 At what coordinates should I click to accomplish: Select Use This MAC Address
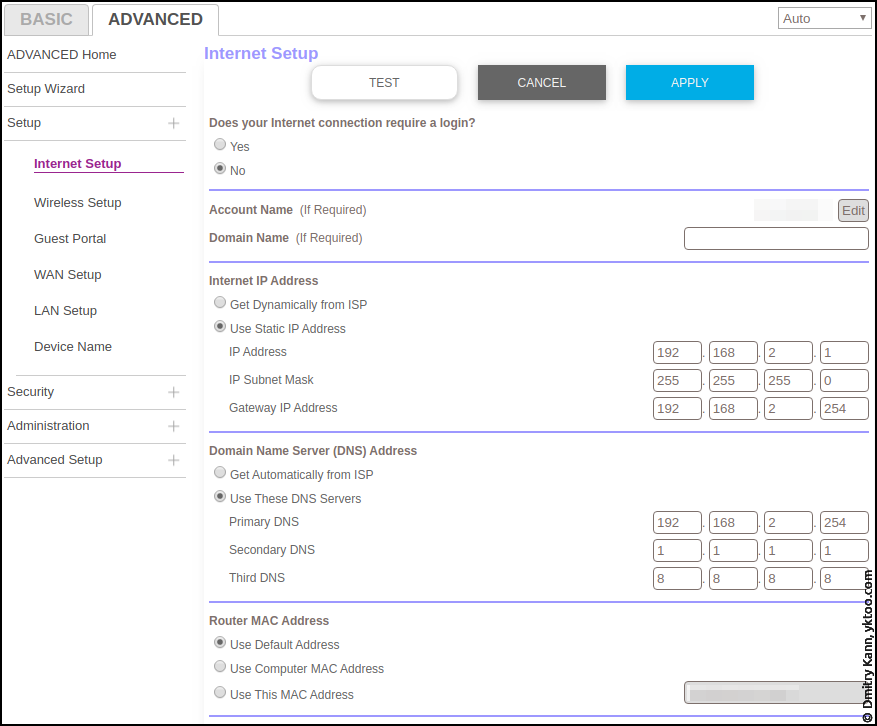click(x=220, y=693)
